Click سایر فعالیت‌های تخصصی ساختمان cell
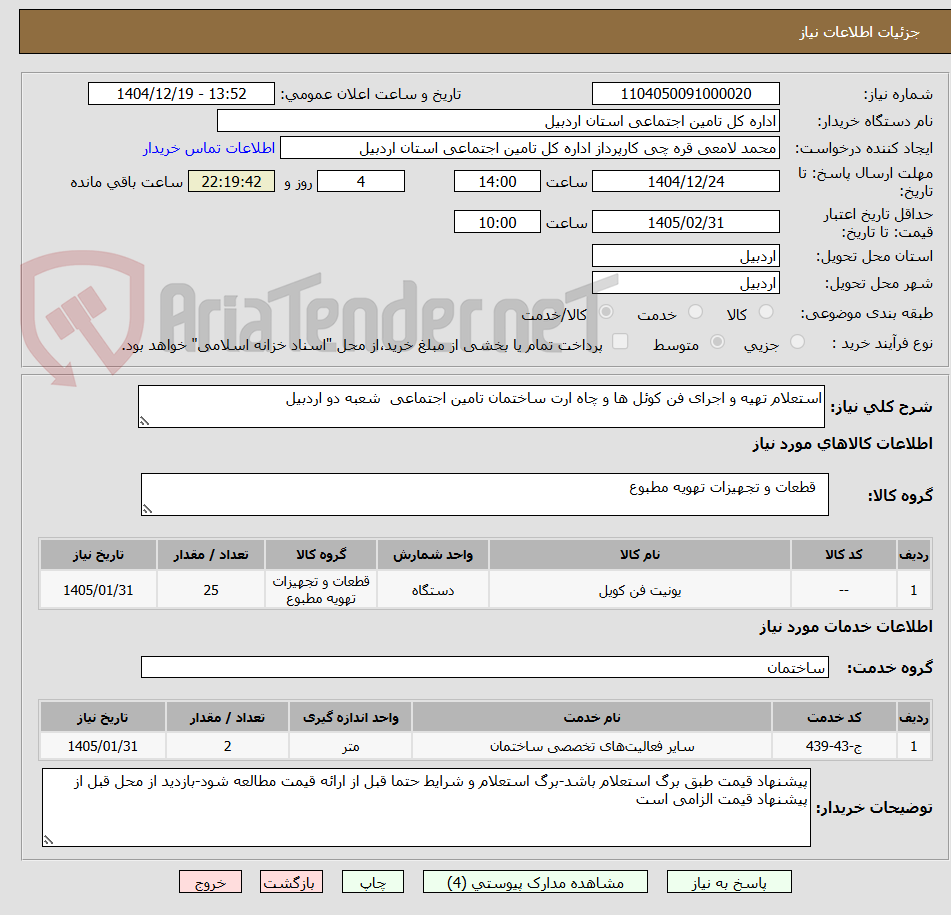The image size is (951, 915). coord(592,746)
